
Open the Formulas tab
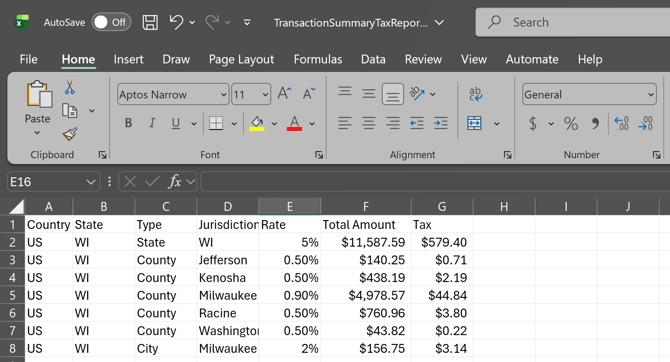pos(318,59)
